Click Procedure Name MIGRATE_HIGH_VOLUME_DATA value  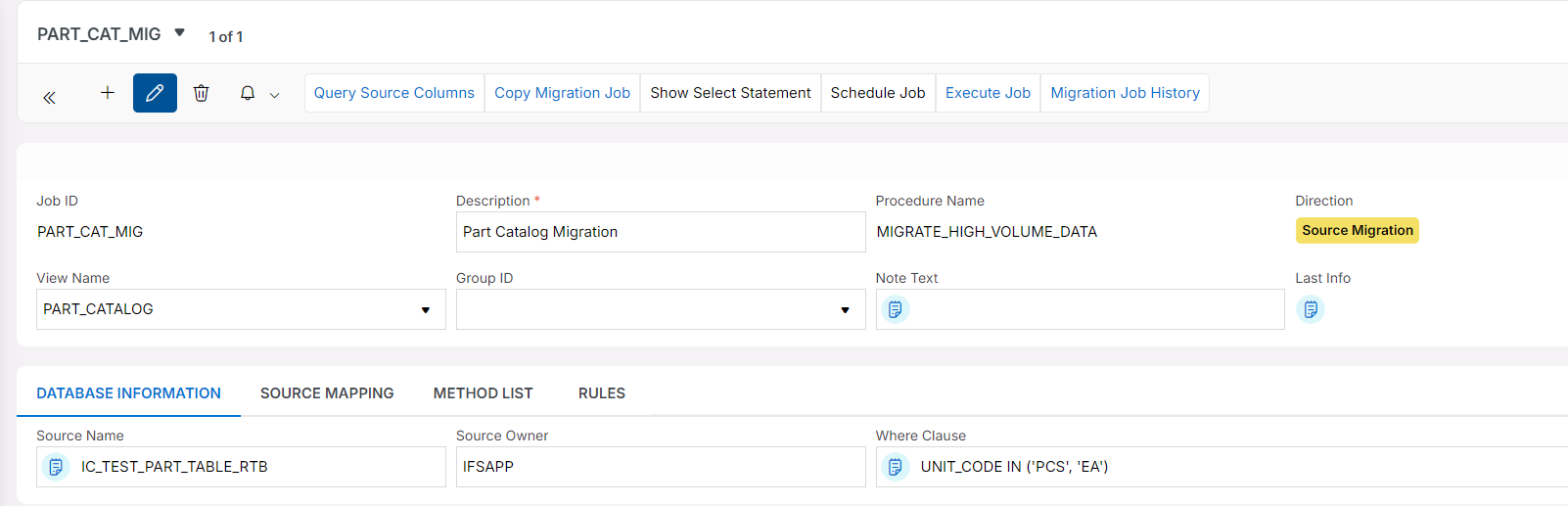(x=987, y=232)
